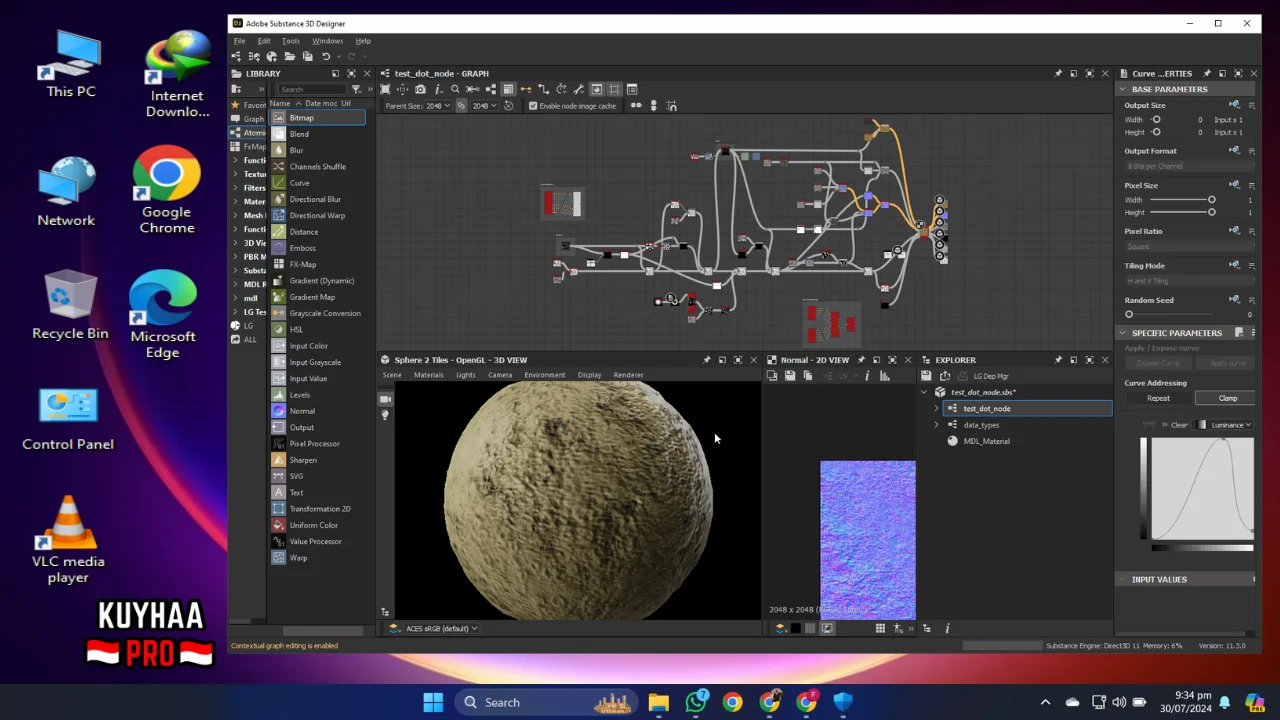Click the new graph icon in main toolbar
The height and width of the screenshot is (720, 1280).
236,56
